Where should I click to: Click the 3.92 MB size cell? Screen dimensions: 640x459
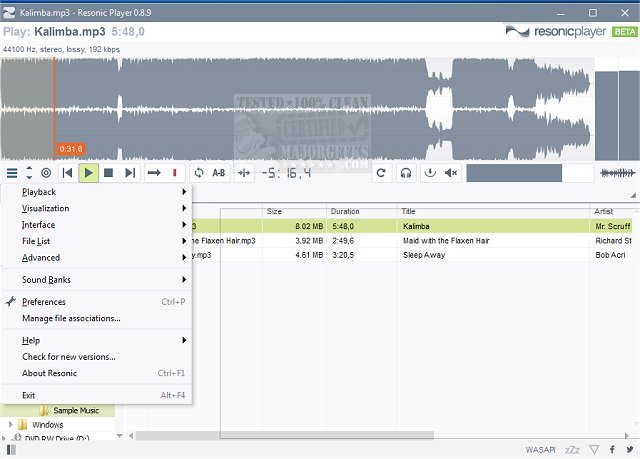[x=309, y=241]
